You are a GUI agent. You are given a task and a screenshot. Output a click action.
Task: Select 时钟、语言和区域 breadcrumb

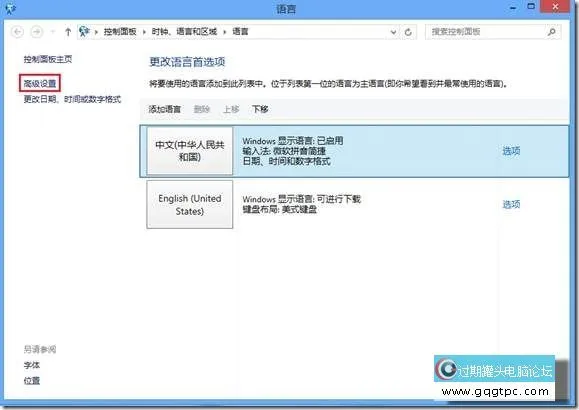coord(184,32)
